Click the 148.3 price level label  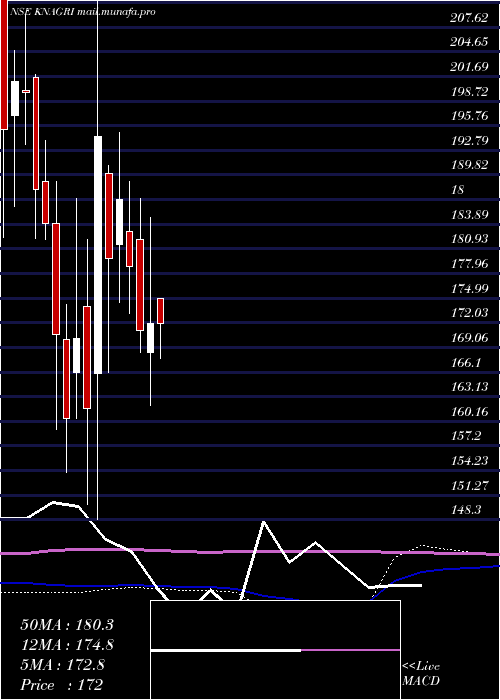pos(467,509)
